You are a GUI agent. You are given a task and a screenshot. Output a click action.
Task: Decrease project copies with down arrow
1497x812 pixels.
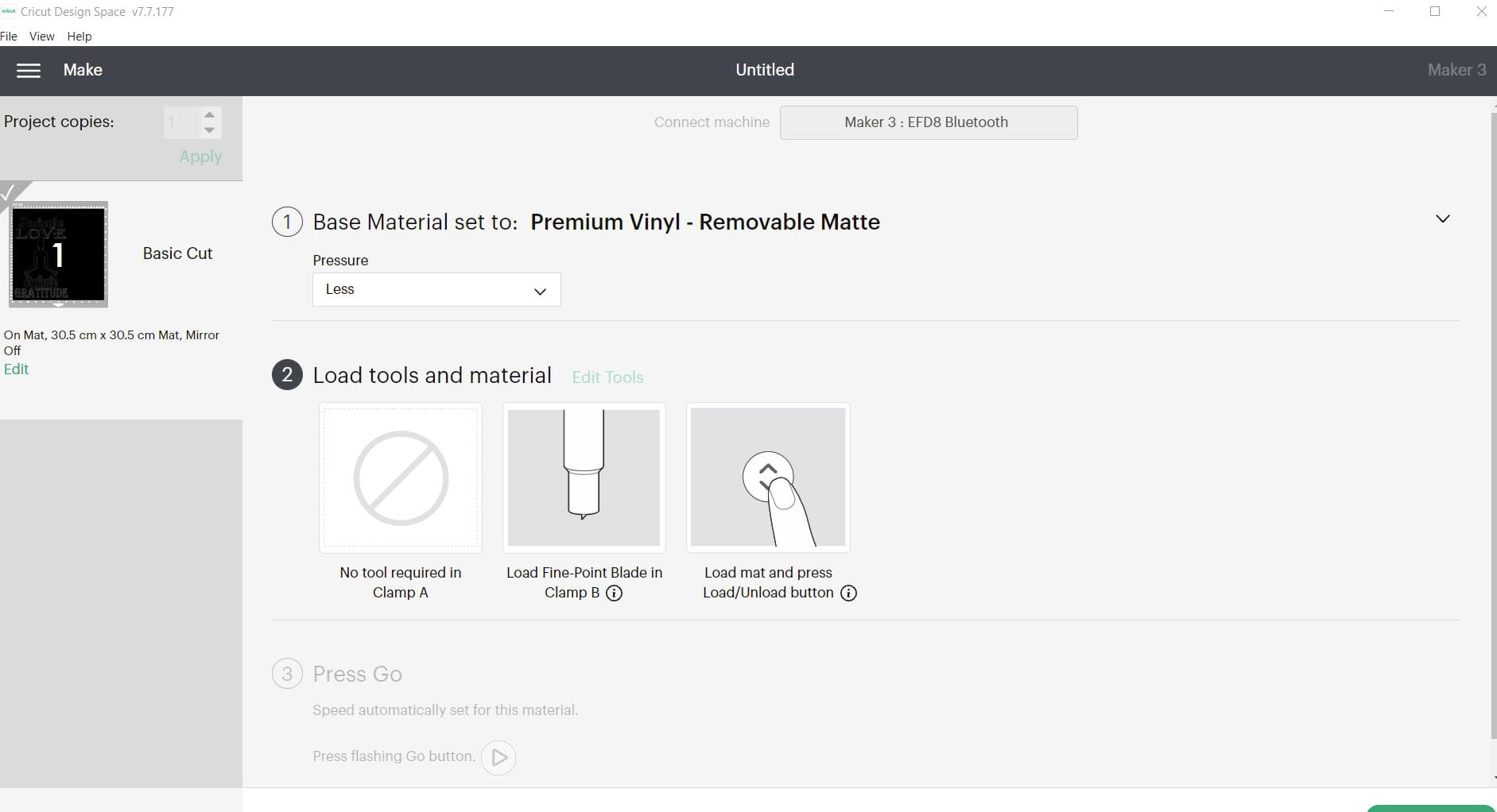209,130
